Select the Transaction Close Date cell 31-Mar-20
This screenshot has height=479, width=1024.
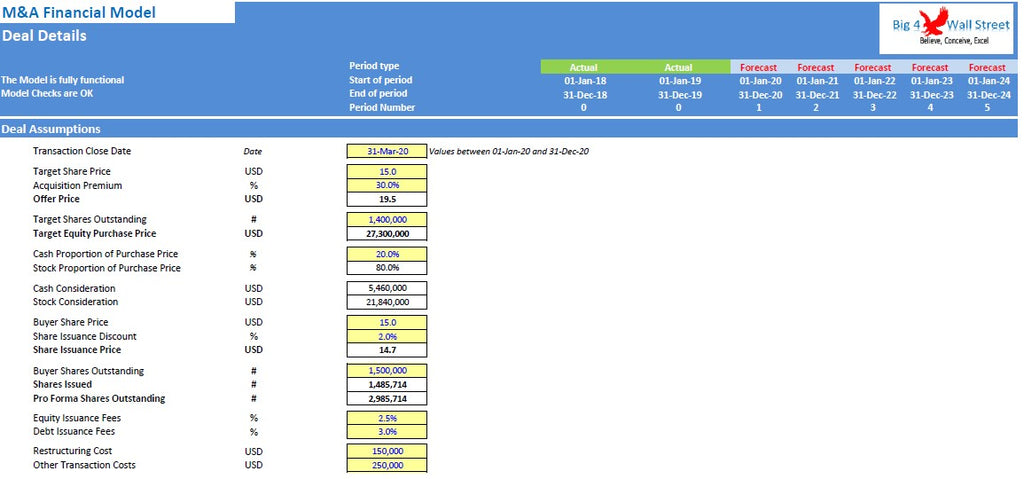[x=386, y=151]
